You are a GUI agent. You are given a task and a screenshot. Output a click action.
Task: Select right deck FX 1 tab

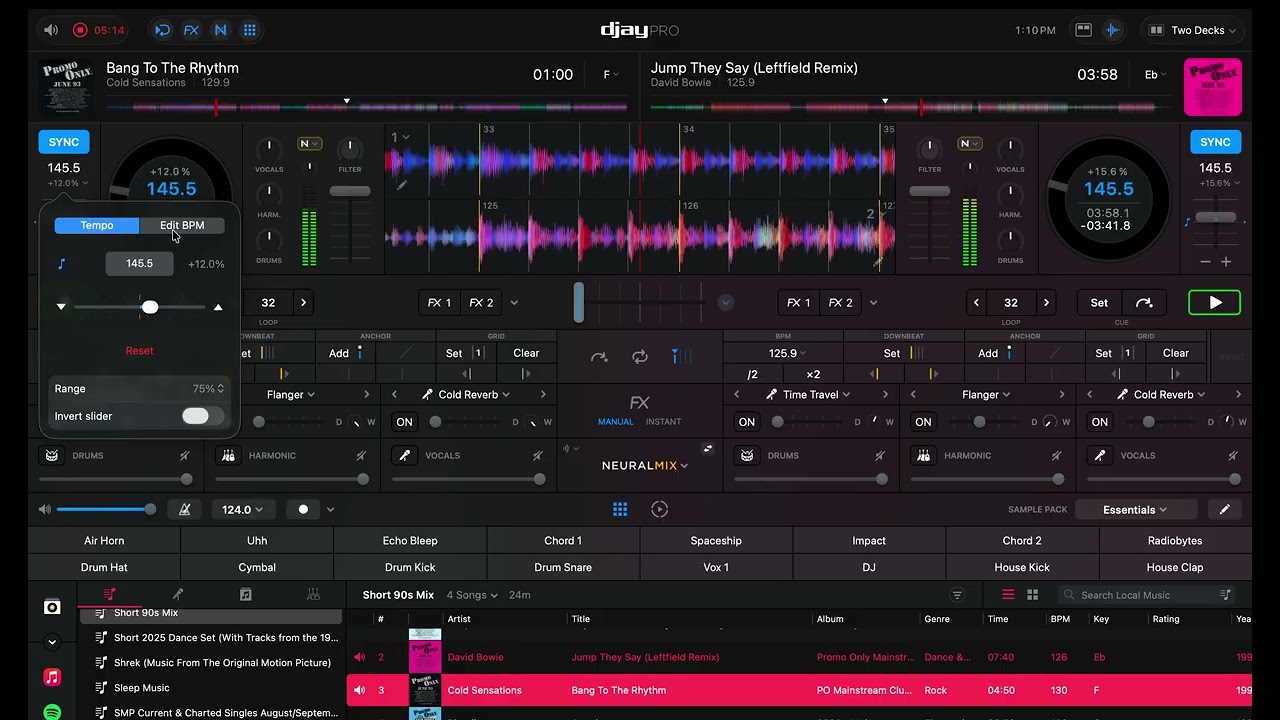(x=799, y=303)
